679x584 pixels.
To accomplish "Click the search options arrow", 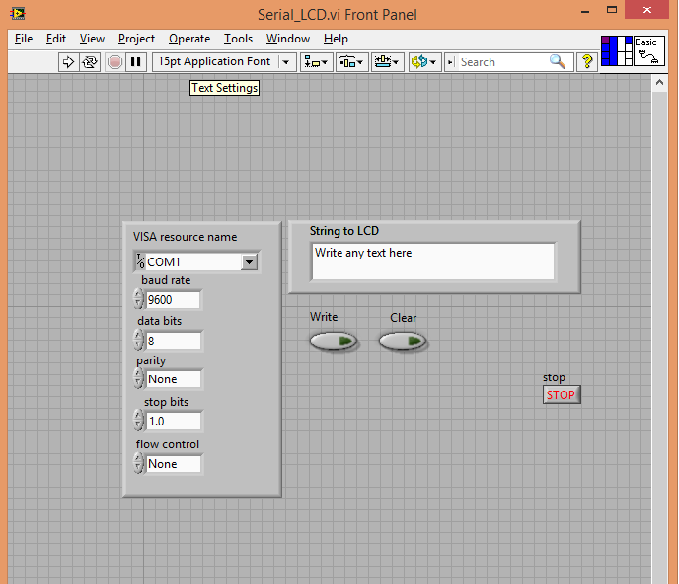I will point(450,62).
